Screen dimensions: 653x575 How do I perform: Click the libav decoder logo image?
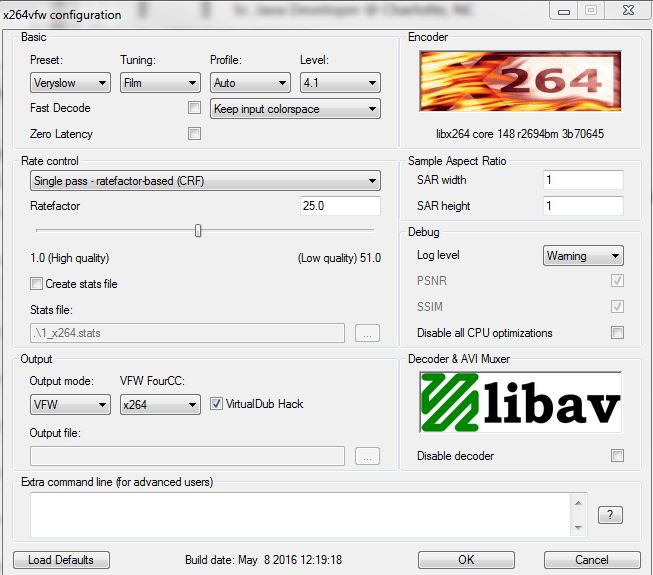point(520,402)
